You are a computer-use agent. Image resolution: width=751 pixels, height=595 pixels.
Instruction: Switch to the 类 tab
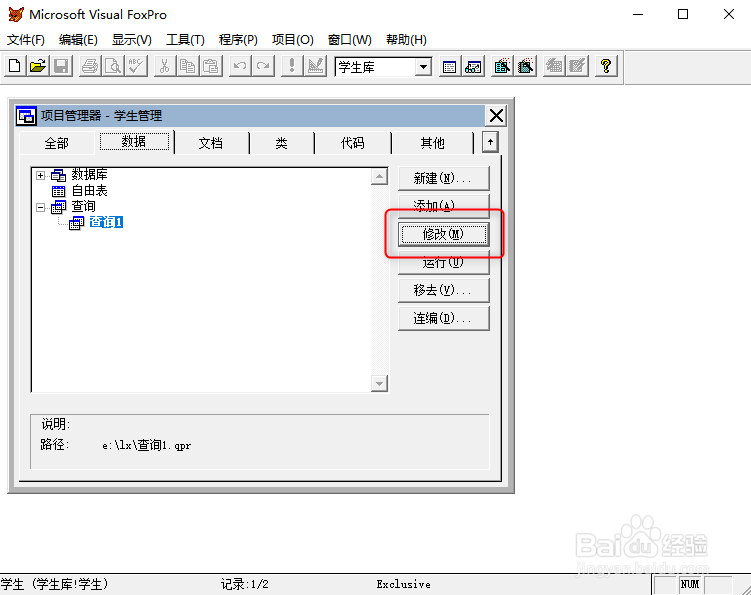point(282,143)
